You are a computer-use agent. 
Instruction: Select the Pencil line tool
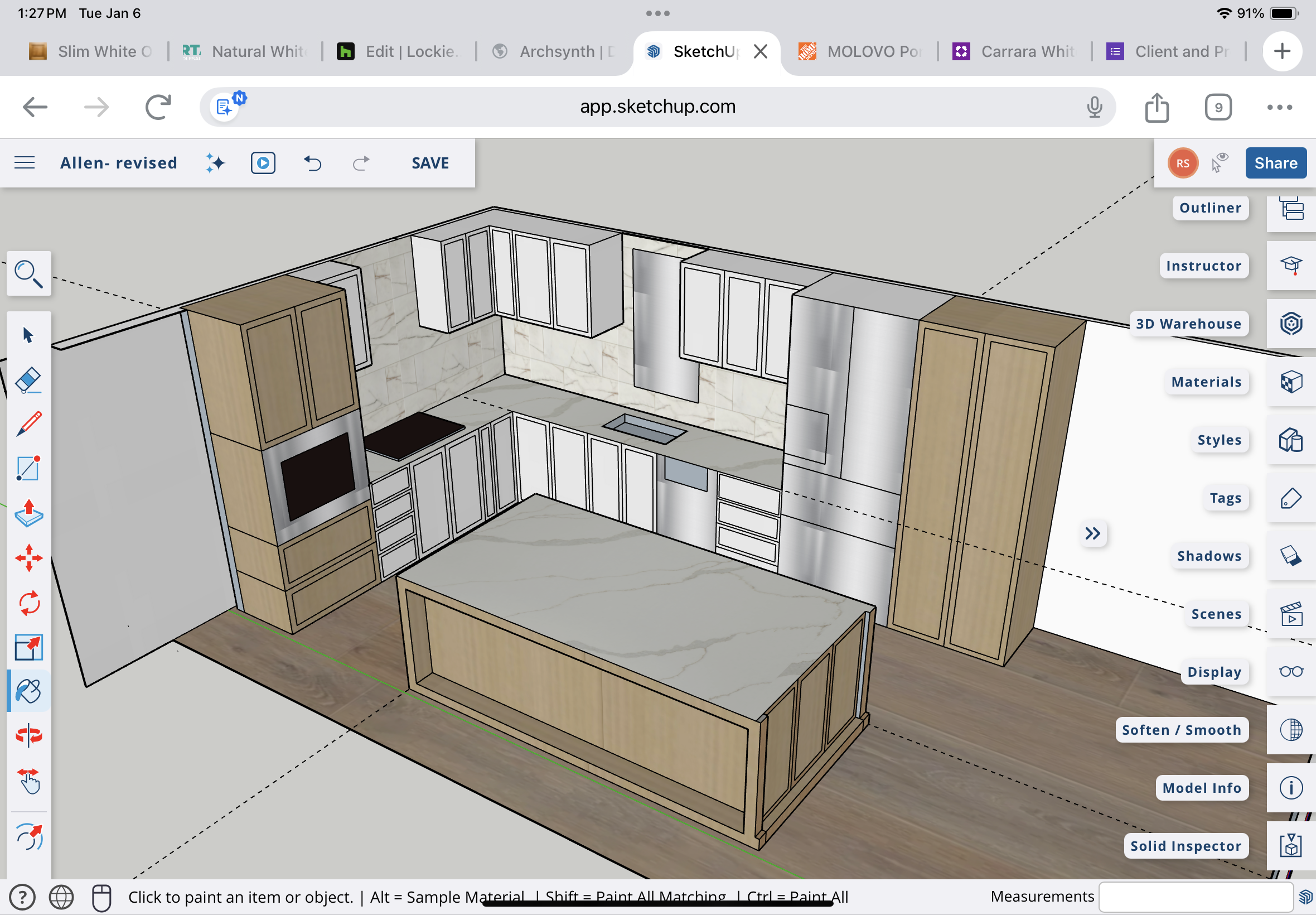(28, 424)
